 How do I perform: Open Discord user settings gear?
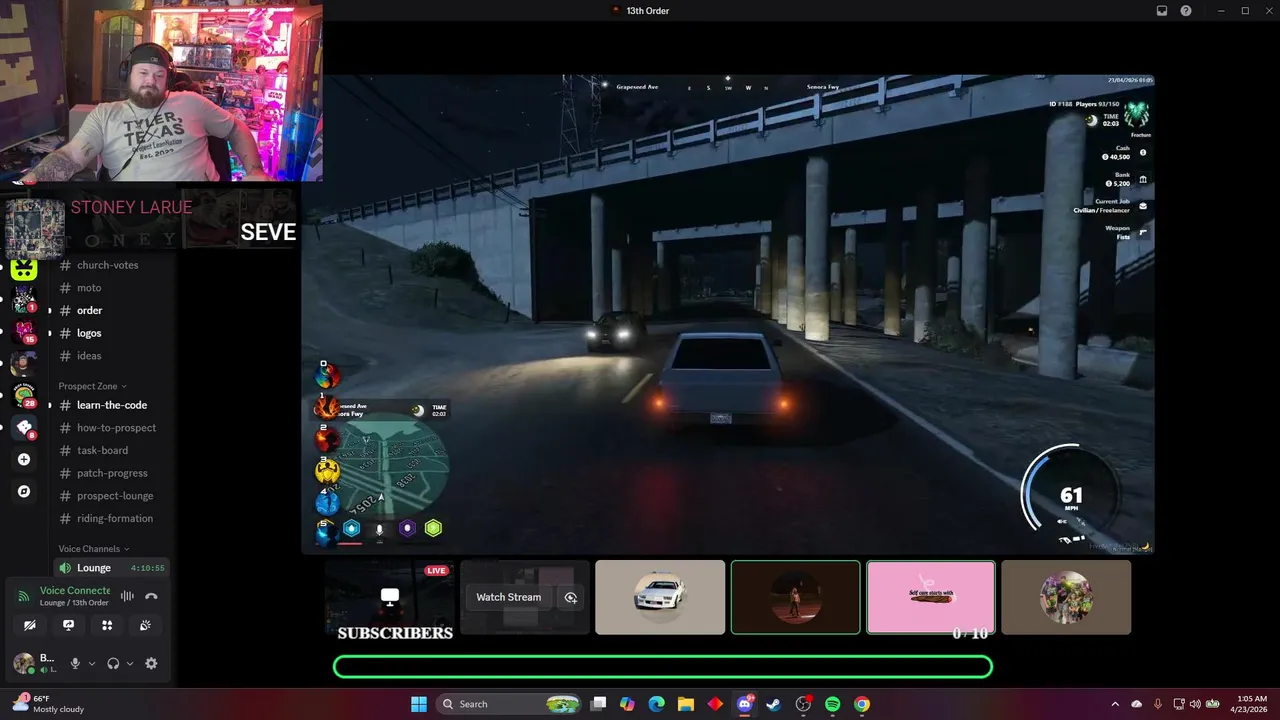click(x=151, y=663)
